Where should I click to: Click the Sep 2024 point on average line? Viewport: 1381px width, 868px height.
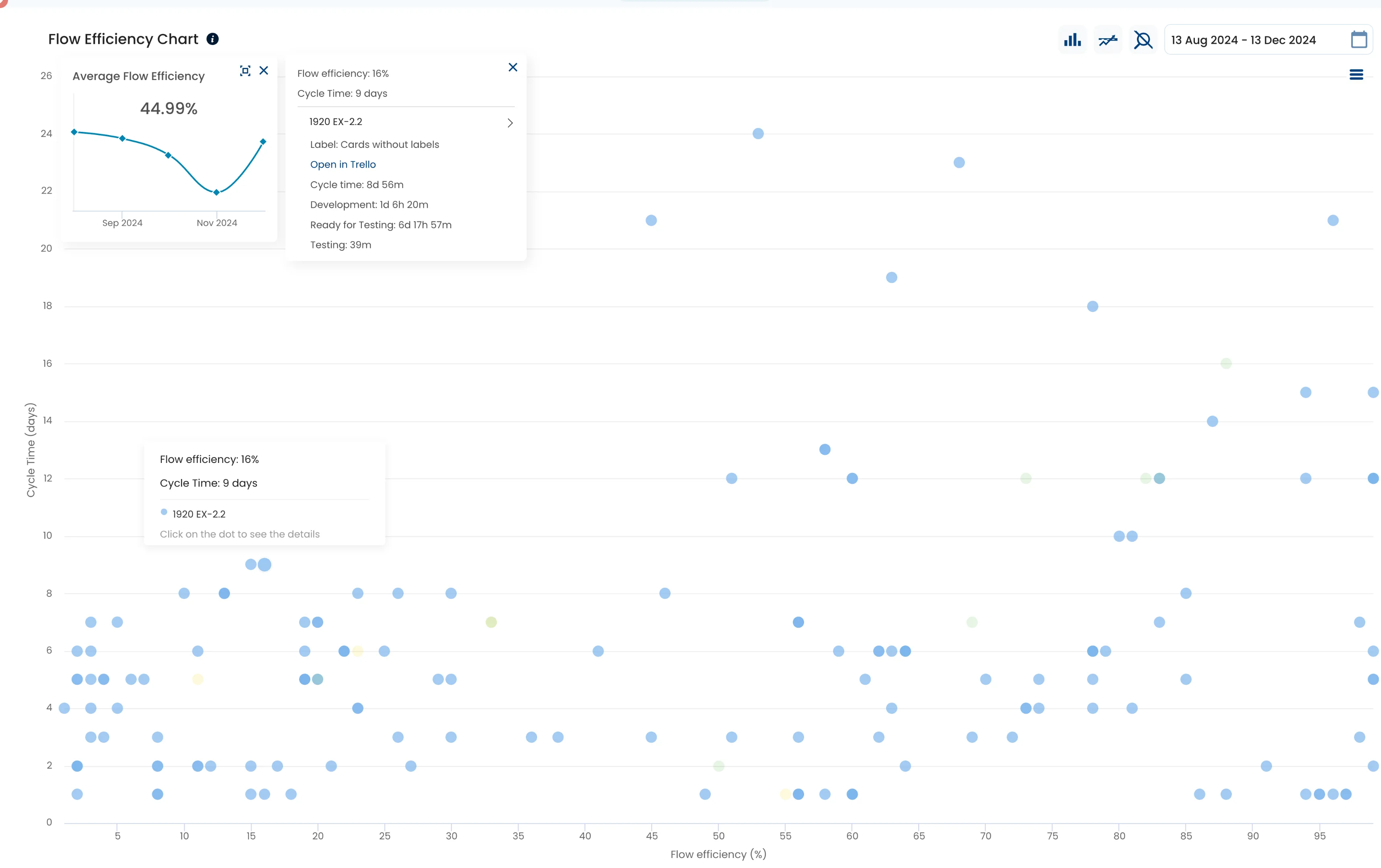(x=122, y=139)
